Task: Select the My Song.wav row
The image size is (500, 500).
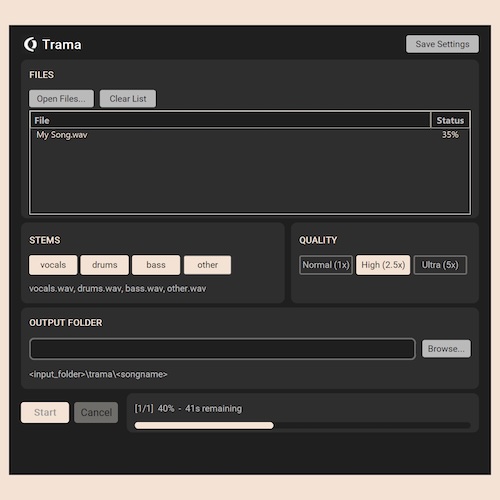Action: point(250,135)
